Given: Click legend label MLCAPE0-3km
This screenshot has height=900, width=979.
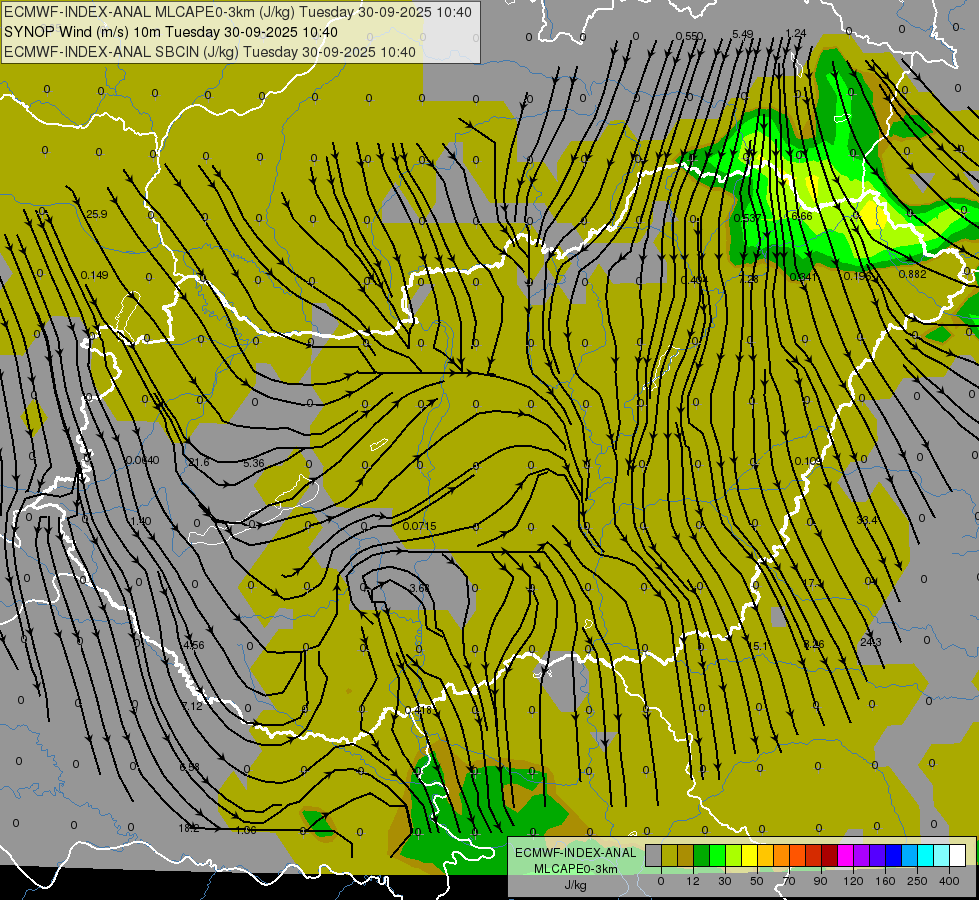Looking at the screenshot, I should (576, 869).
